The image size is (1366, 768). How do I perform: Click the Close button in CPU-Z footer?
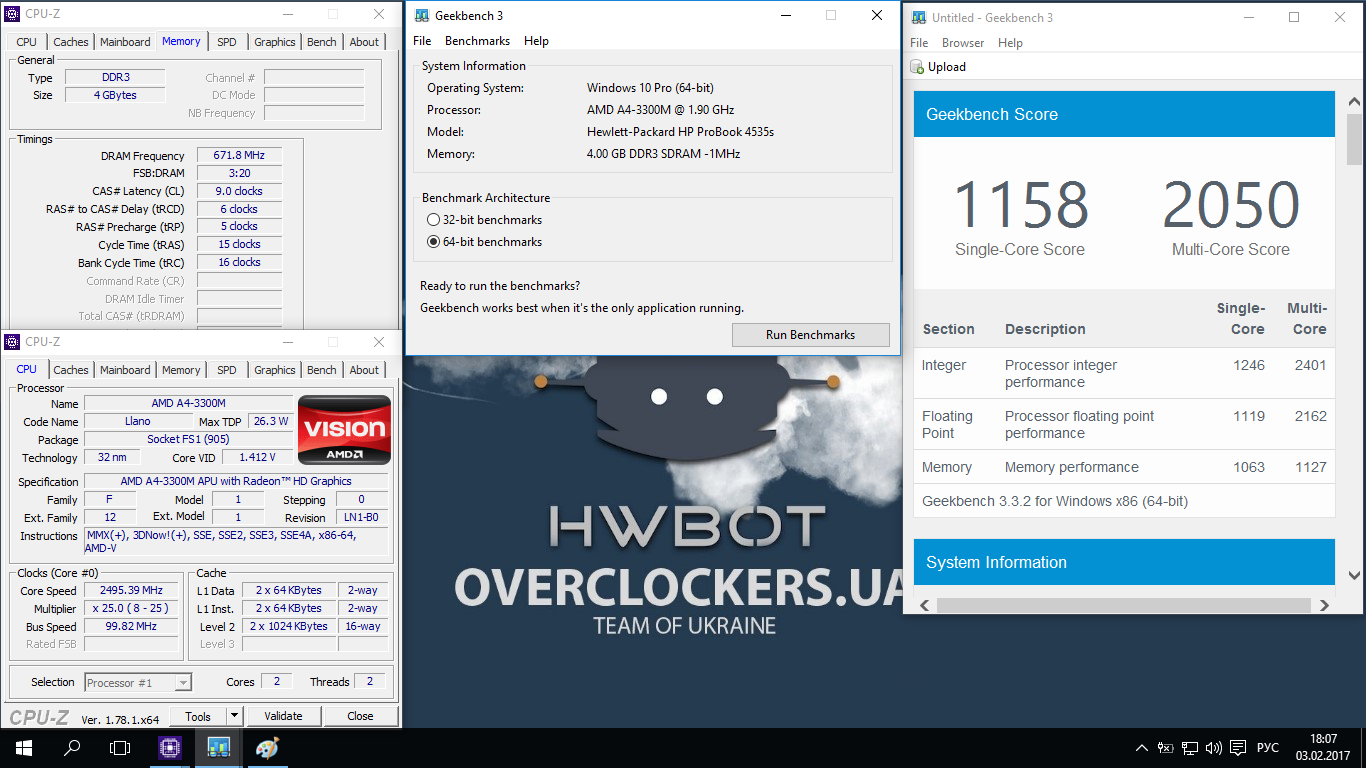pos(360,716)
